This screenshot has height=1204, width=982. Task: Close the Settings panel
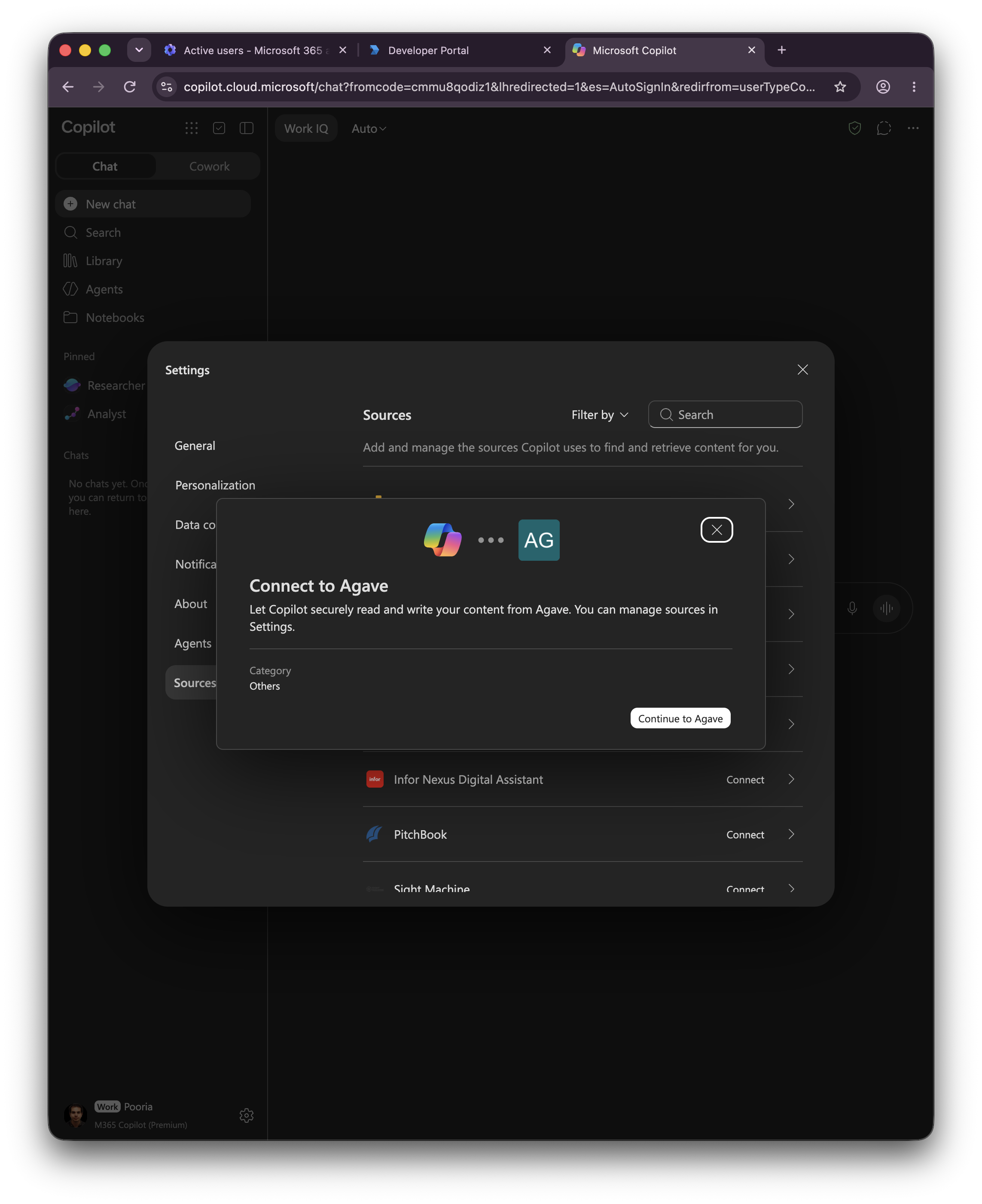(x=802, y=370)
